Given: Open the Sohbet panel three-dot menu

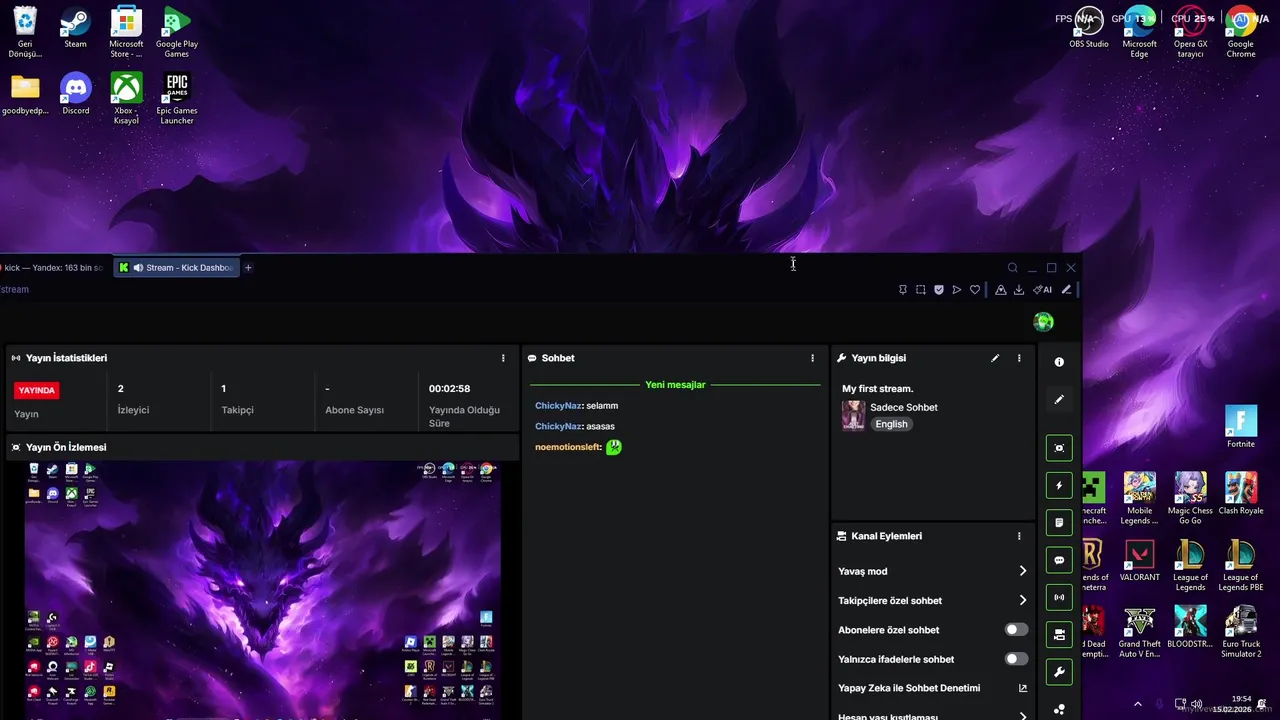Looking at the screenshot, I should [x=812, y=358].
